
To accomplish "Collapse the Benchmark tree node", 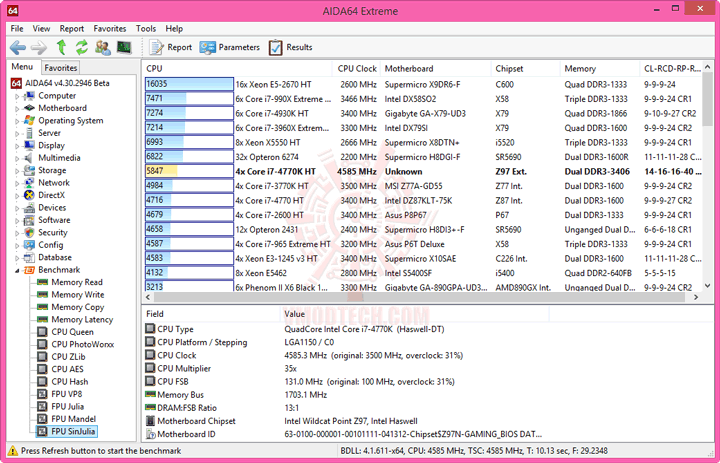I will pos(17,271).
